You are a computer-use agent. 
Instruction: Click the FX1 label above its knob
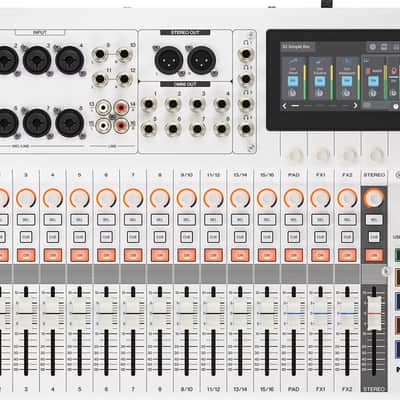coord(320,175)
